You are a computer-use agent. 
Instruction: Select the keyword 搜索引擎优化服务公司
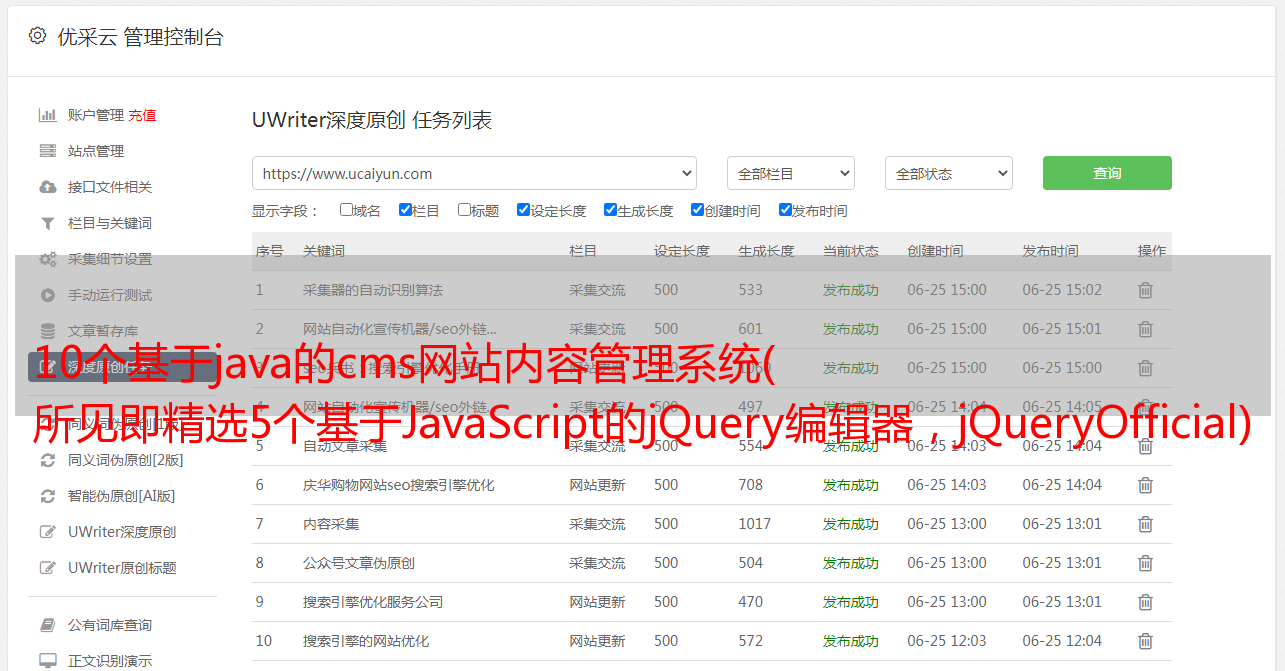373,602
